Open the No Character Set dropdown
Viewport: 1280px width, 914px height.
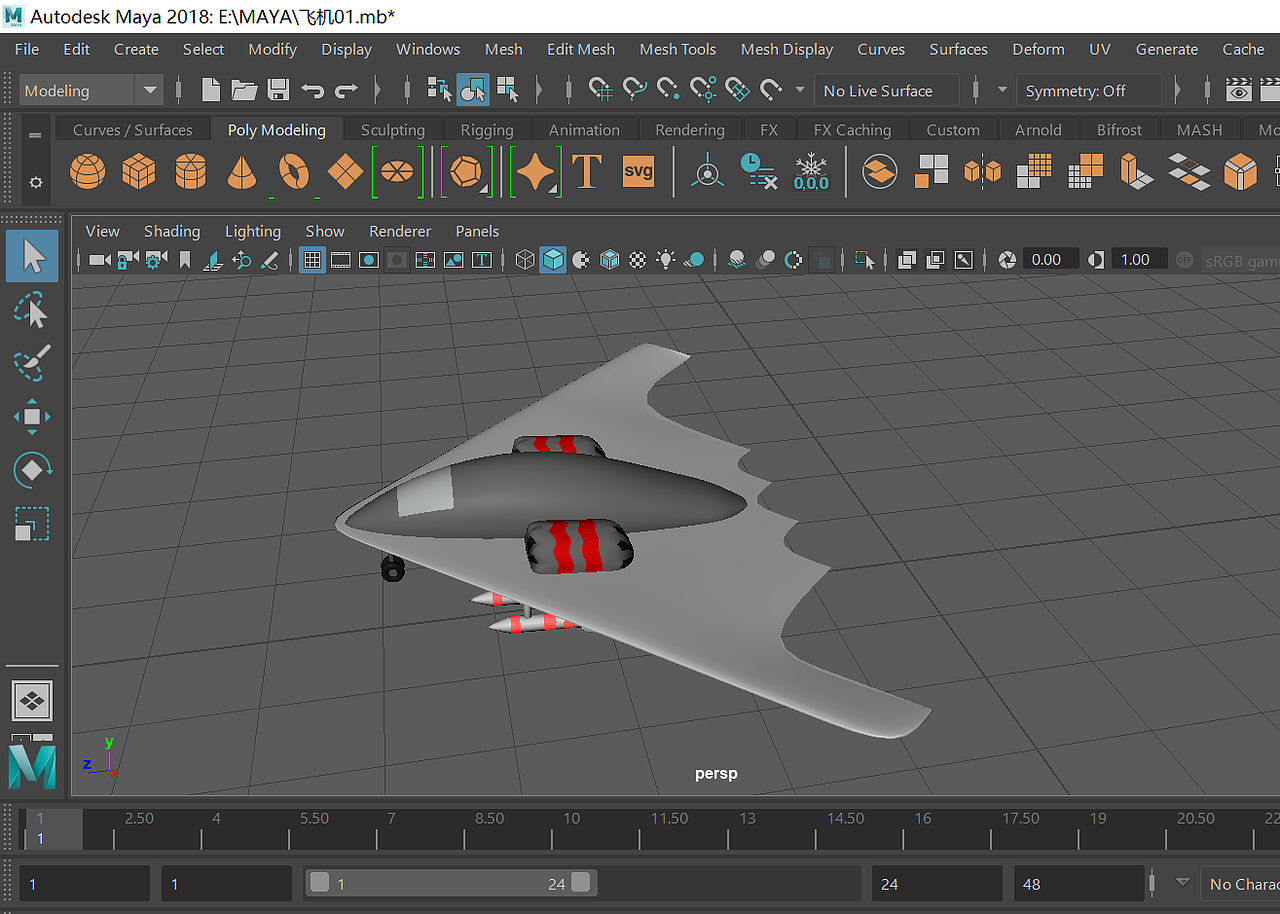click(x=1240, y=884)
